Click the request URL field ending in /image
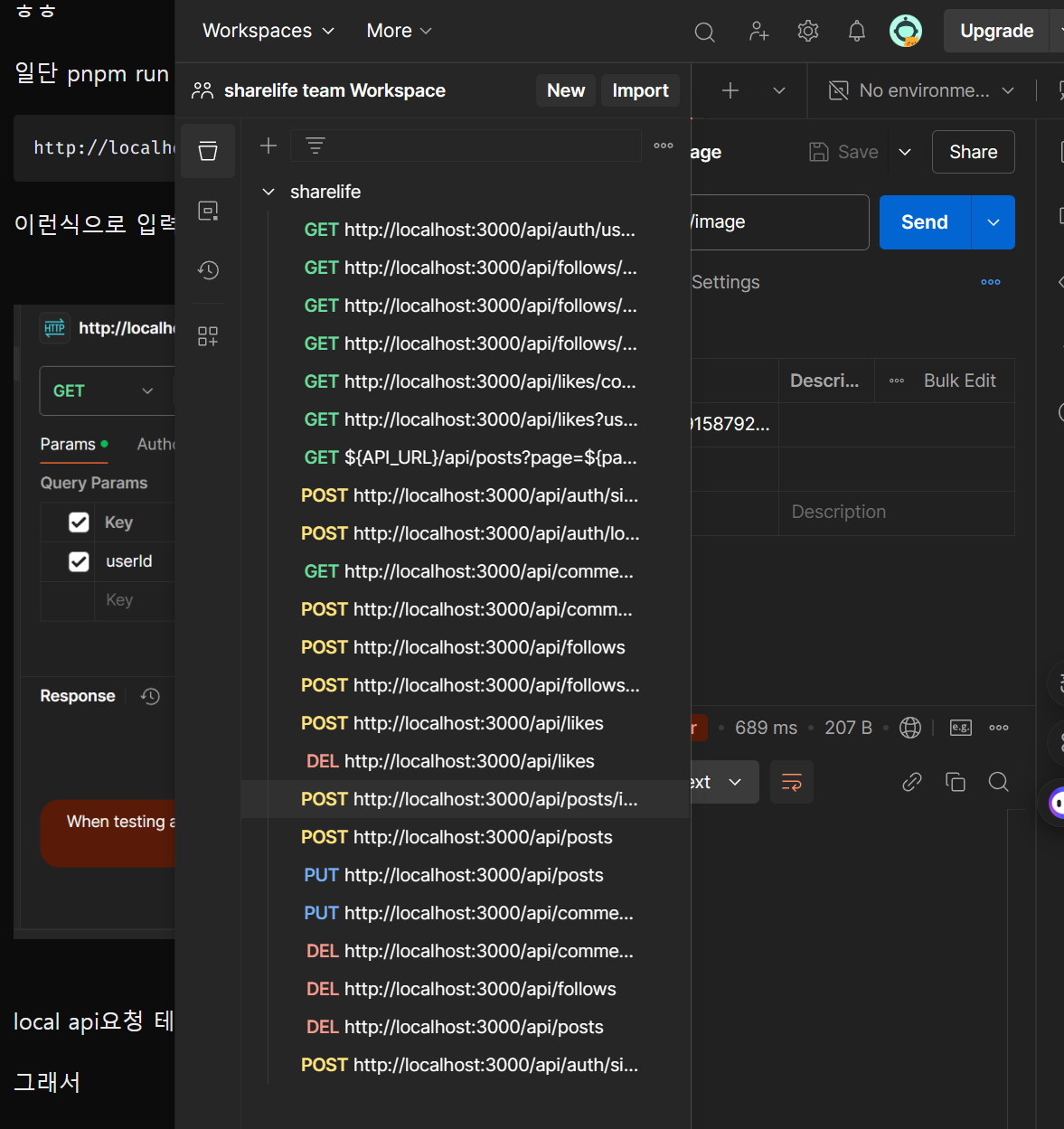1064x1129 pixels. click(780, 222)
